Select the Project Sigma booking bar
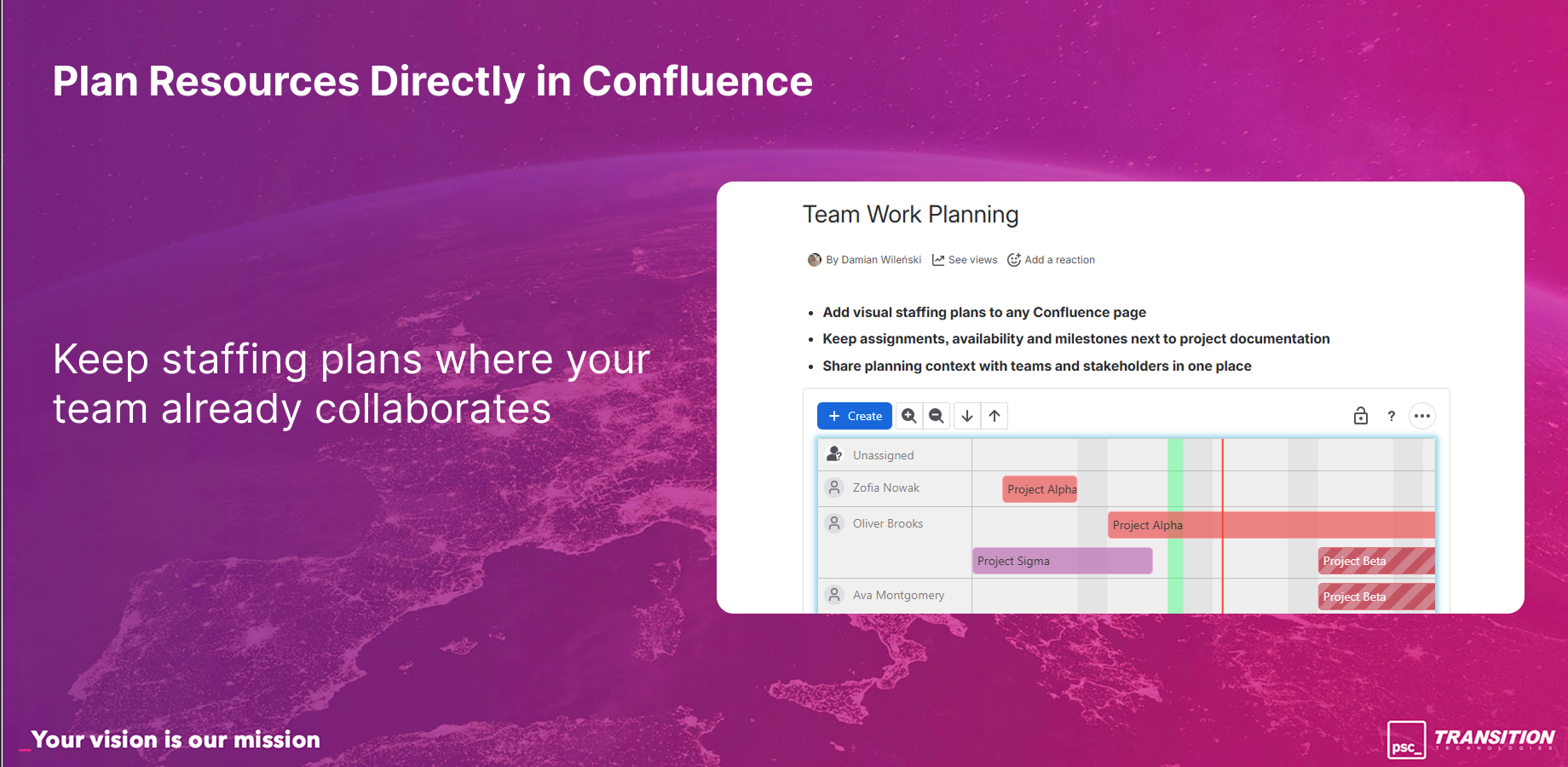Viewport: 1568px width, 767px height. click(1063, 561)
